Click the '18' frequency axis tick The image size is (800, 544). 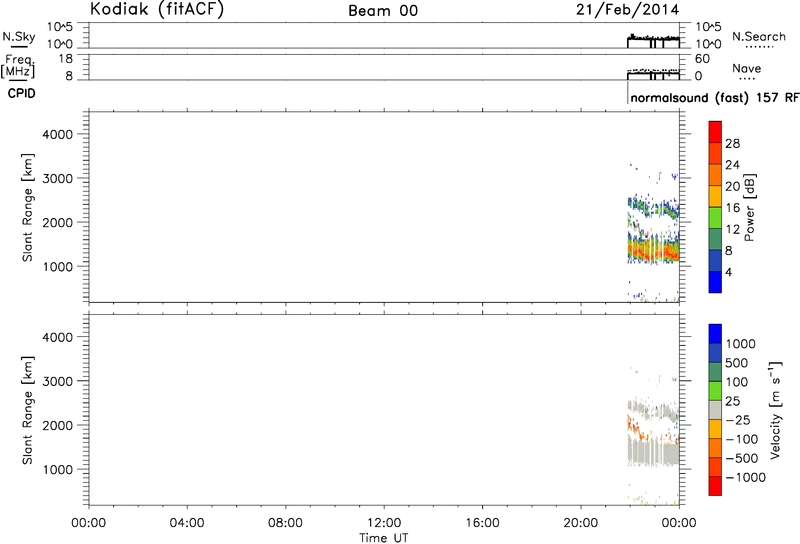(x=66, y=59)
